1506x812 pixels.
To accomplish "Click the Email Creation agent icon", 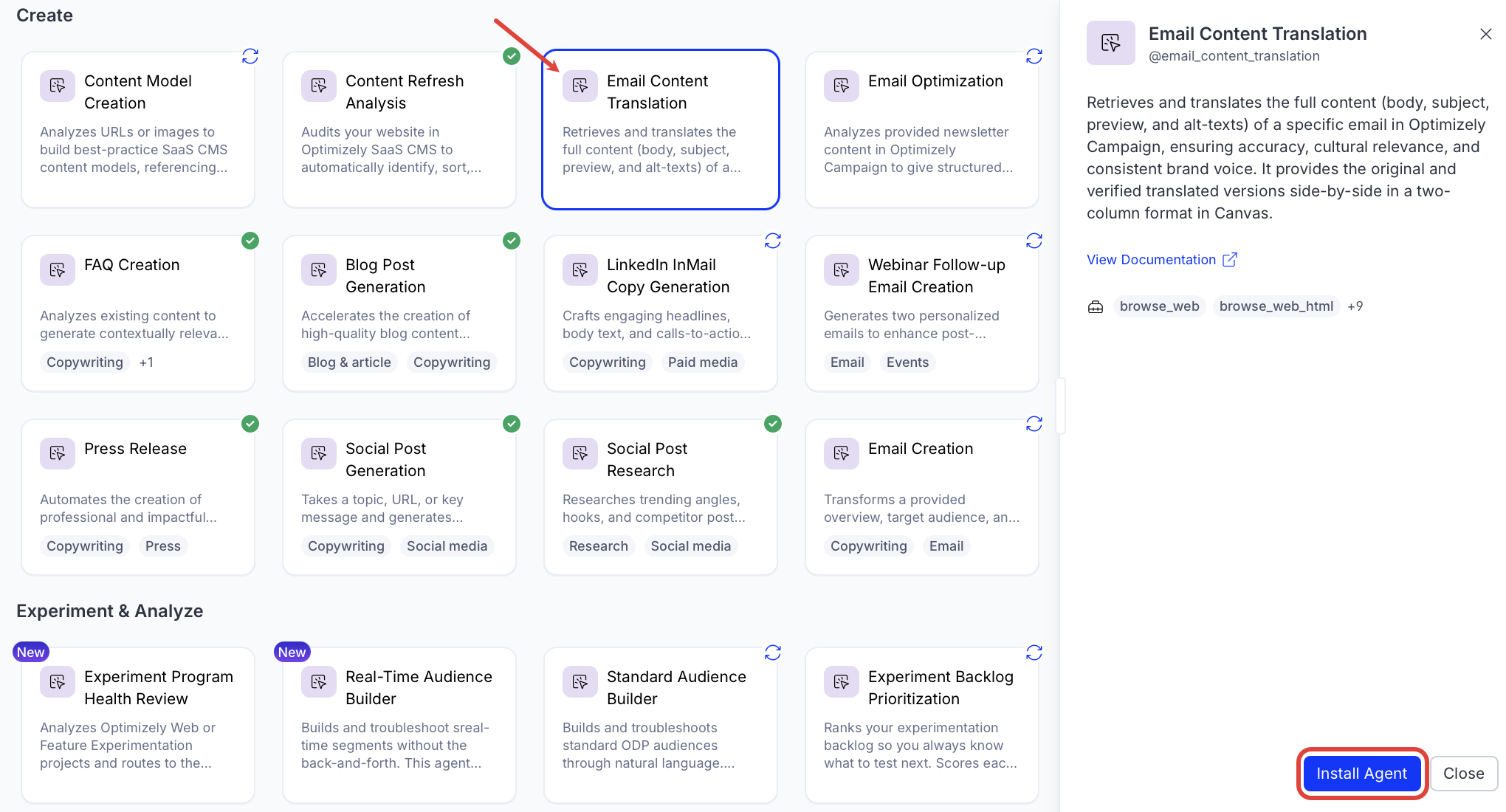I will point(842,453).
